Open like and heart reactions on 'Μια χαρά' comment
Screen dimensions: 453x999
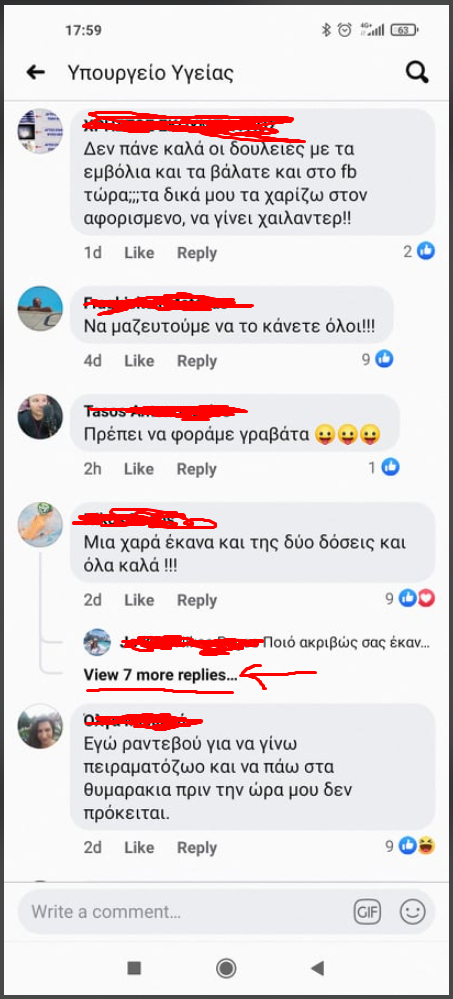(410, 599)
